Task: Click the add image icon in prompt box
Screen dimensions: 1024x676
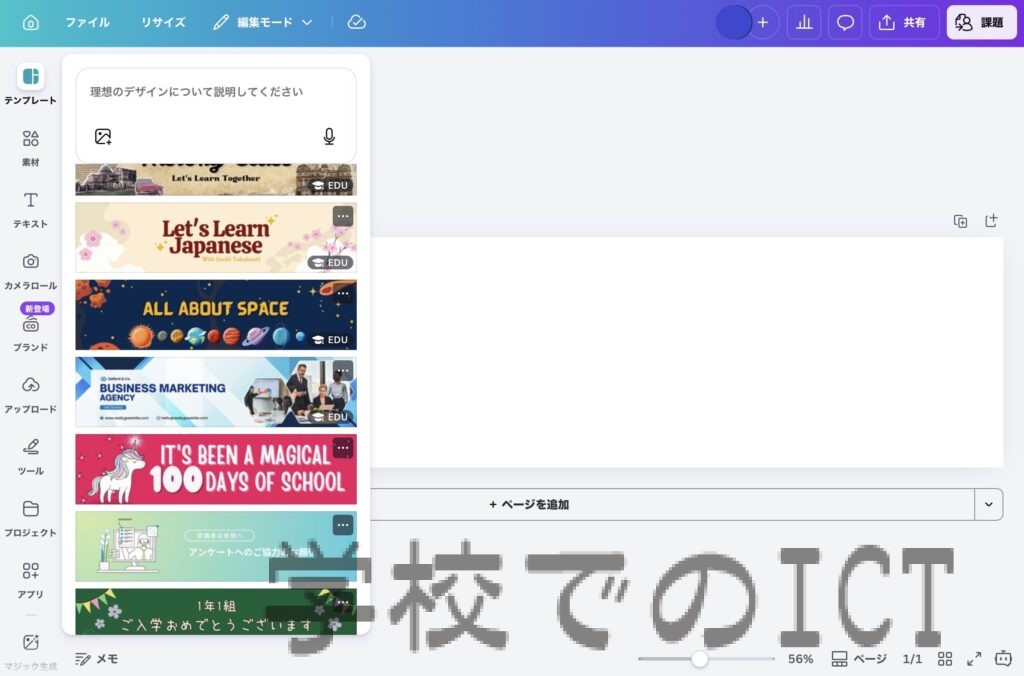Action: coord(103,137)
